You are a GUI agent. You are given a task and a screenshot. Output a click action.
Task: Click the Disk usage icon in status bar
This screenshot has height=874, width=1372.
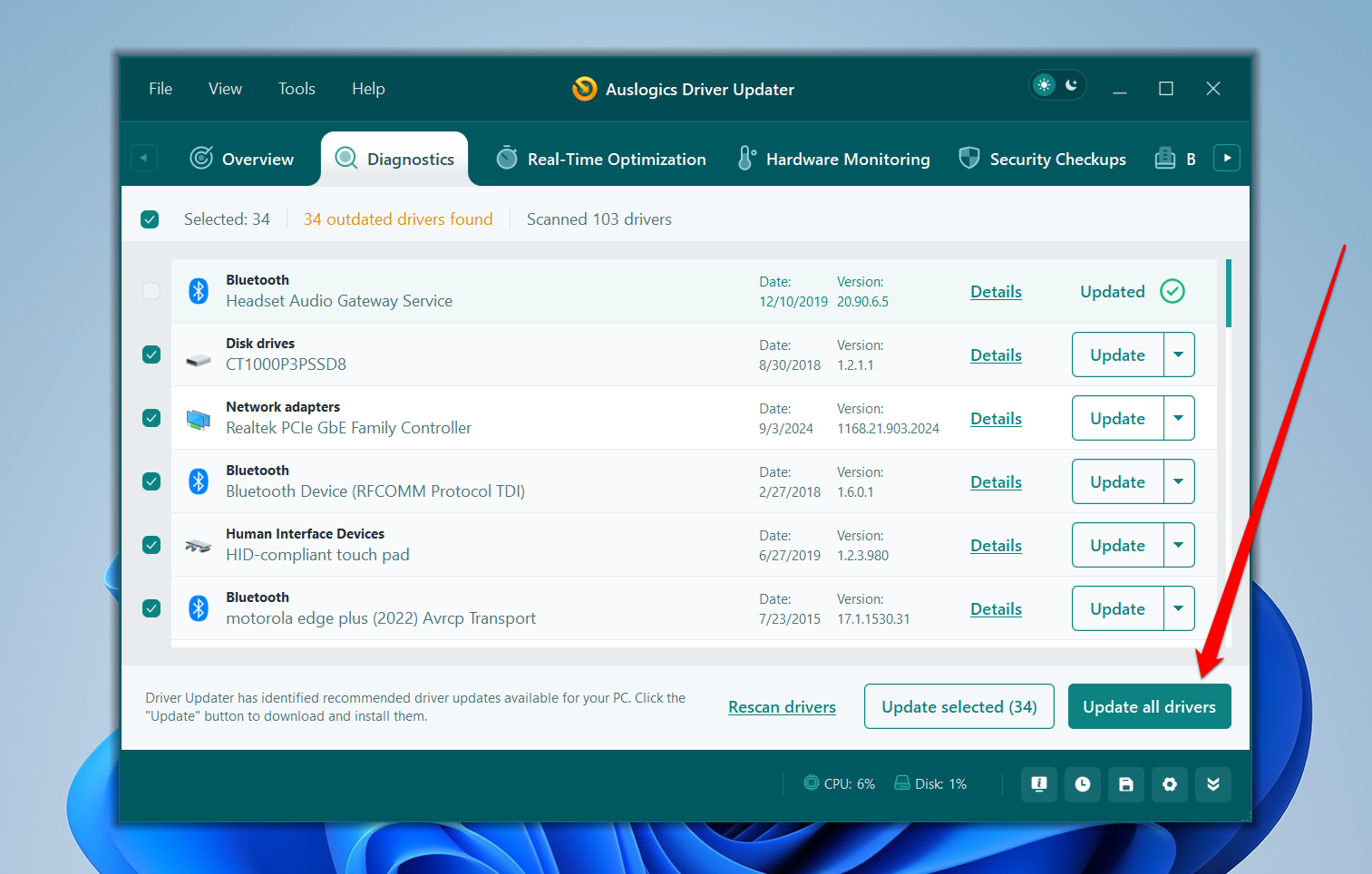tap(902, 782)
